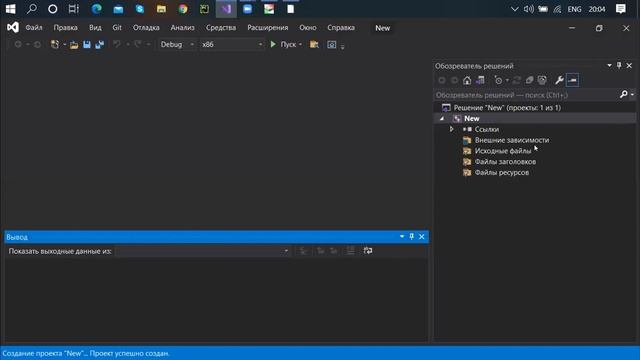
Task: Open the Анализ menu
Action: click(182, 28)
